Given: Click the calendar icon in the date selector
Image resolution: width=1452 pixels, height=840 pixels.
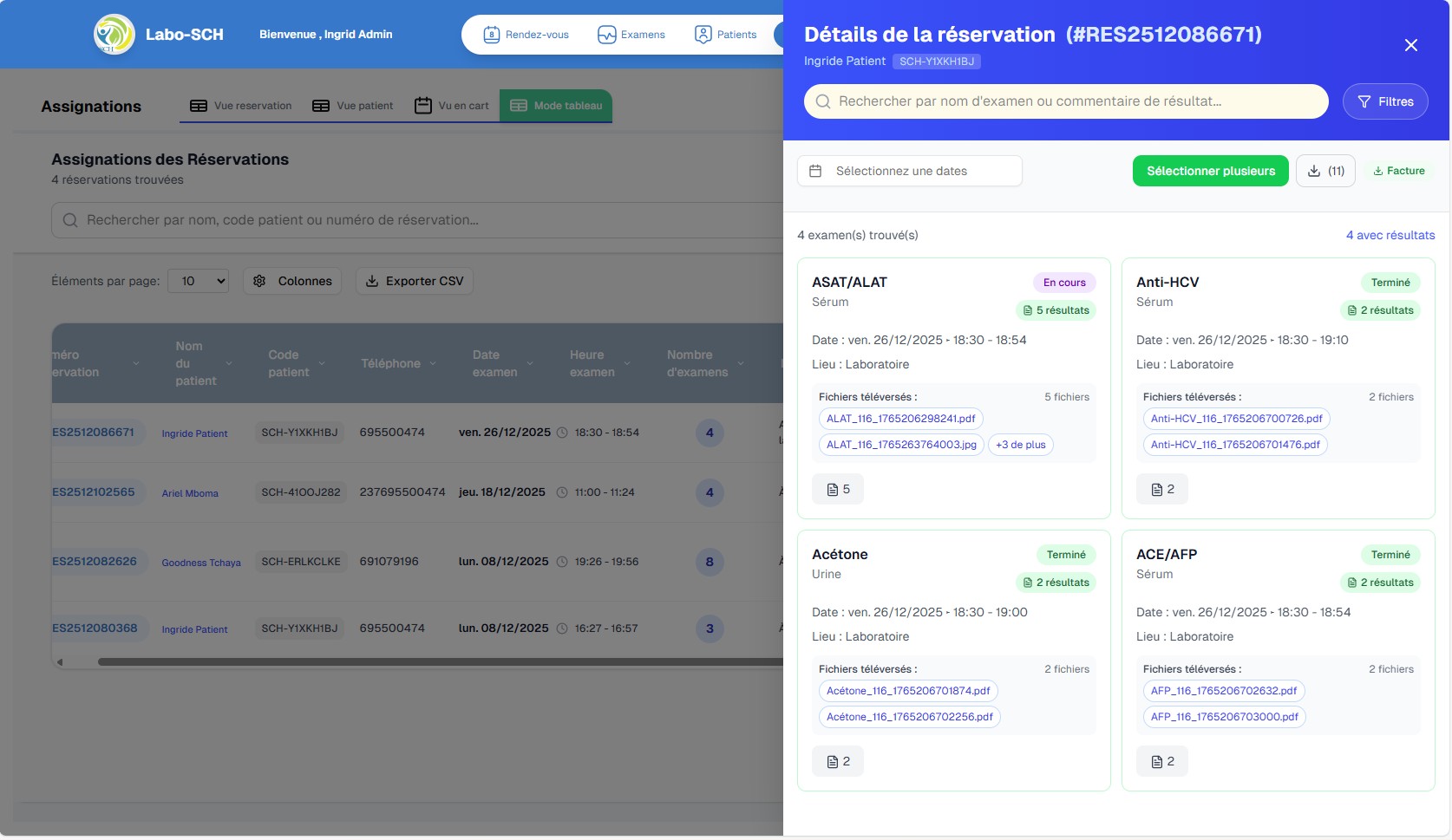Looking at the screenshot, I should coord(816,171).
